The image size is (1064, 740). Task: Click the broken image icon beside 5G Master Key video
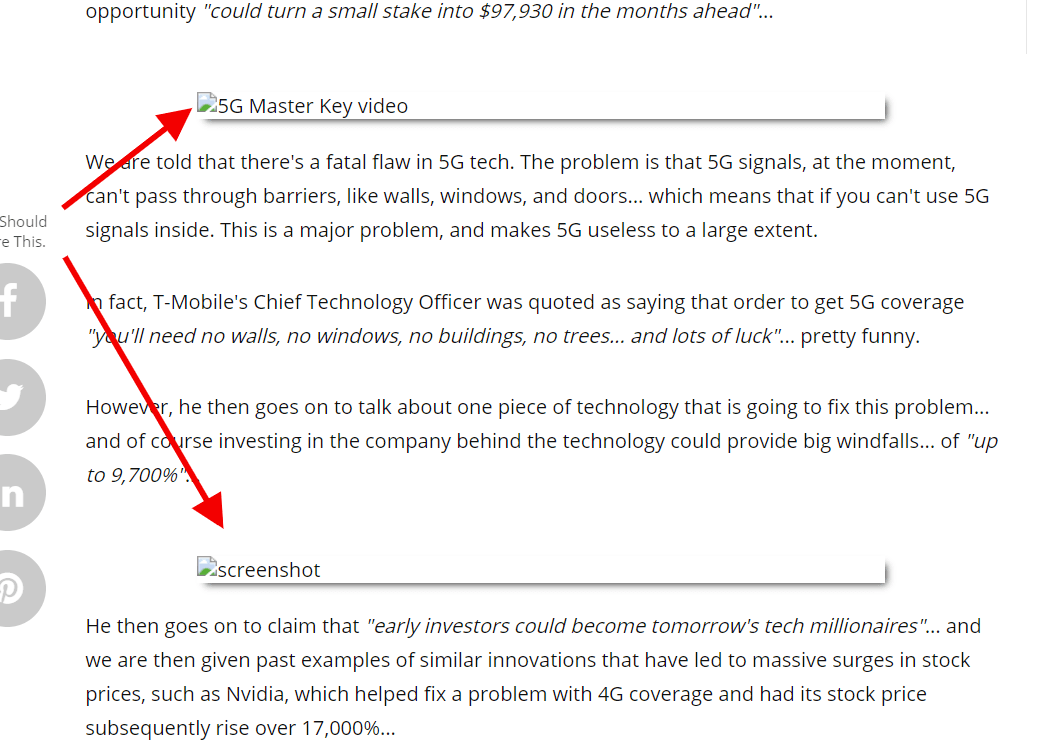click(x=207, y=104)
